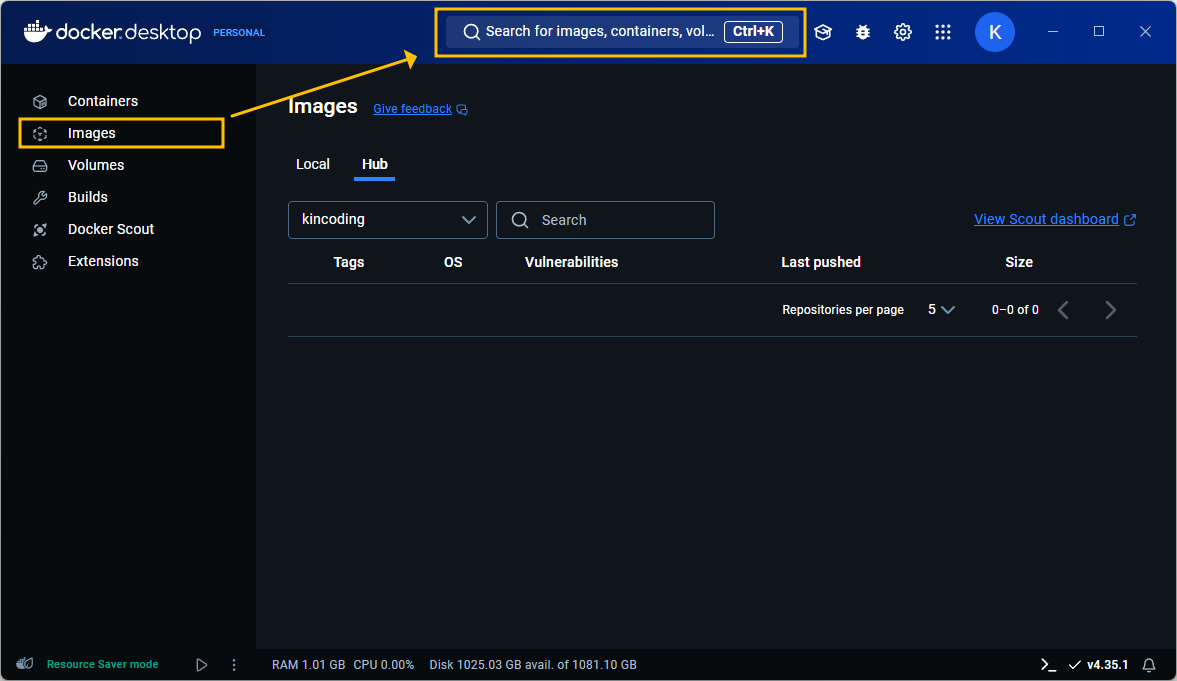Viewport: 1177px width, 681px height.
Task: Open the notifications bell icon
Action: point(1148,664)
